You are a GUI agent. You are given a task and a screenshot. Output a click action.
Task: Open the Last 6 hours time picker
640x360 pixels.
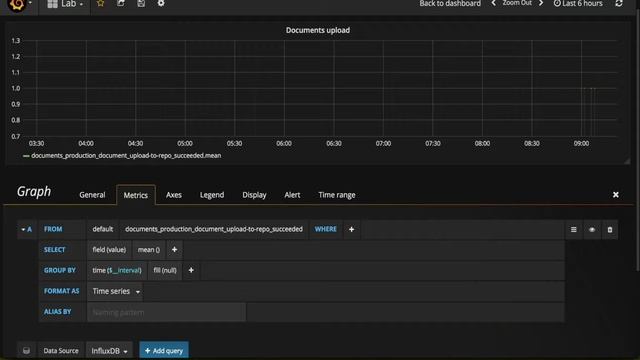(x=578, y=4)
